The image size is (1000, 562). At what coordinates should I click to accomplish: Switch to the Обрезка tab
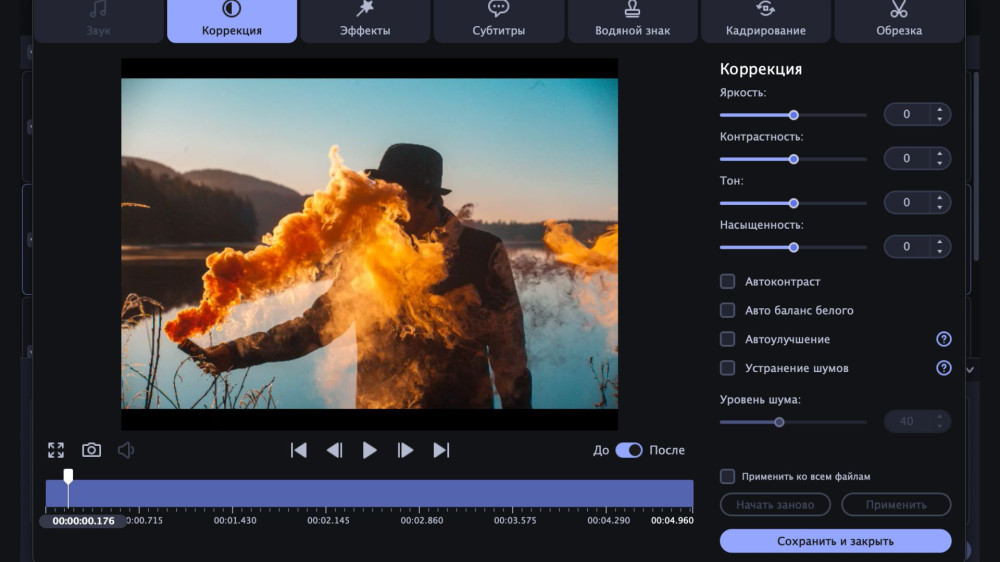[x=899, y=20]
